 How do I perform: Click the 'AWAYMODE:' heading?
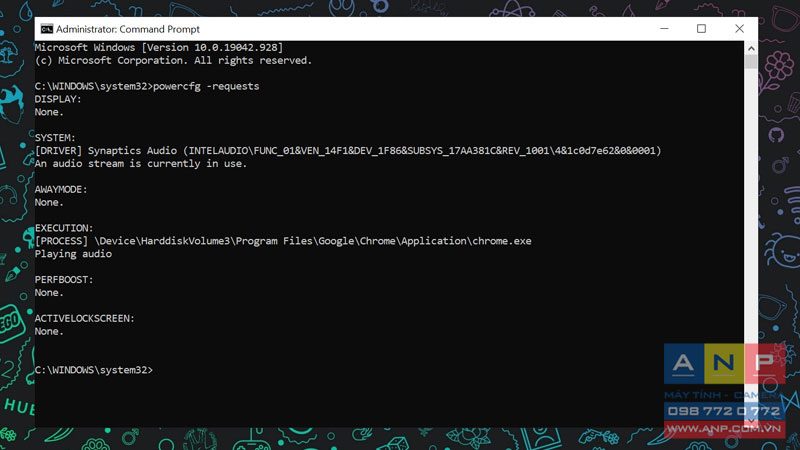click(61, 189)
